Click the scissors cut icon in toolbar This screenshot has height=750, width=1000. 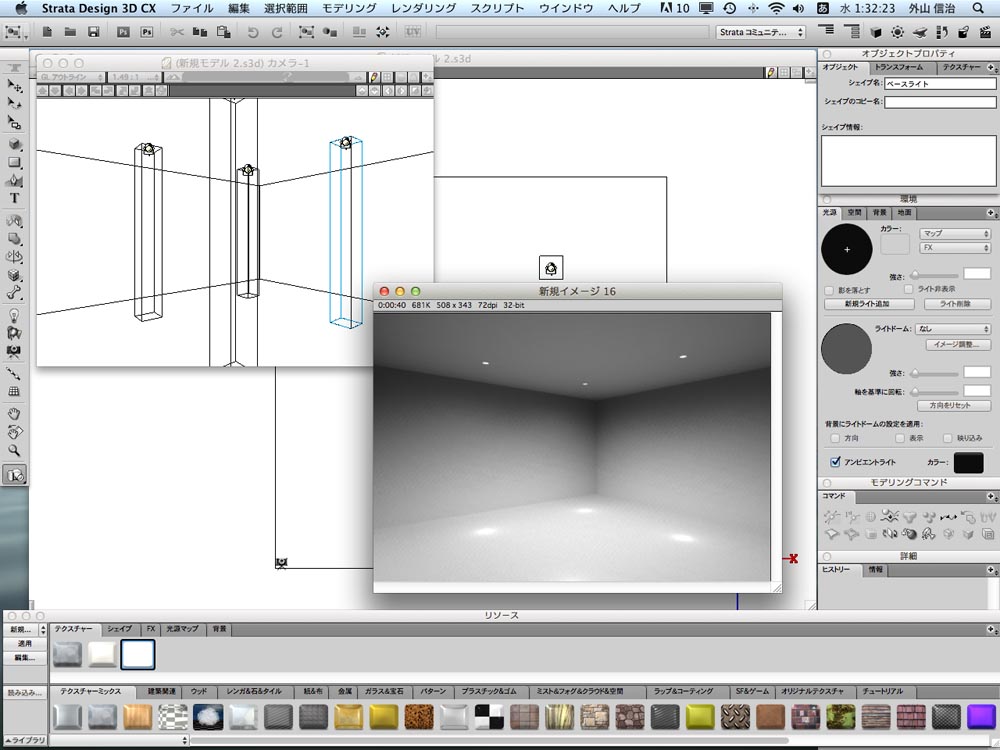177,32
